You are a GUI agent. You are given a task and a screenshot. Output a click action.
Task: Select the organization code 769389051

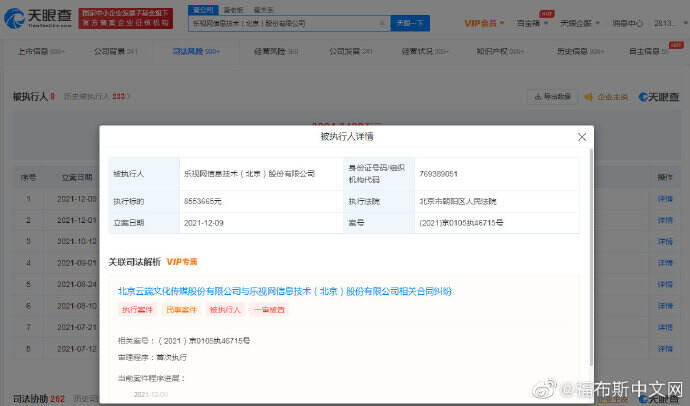(438, 174)
